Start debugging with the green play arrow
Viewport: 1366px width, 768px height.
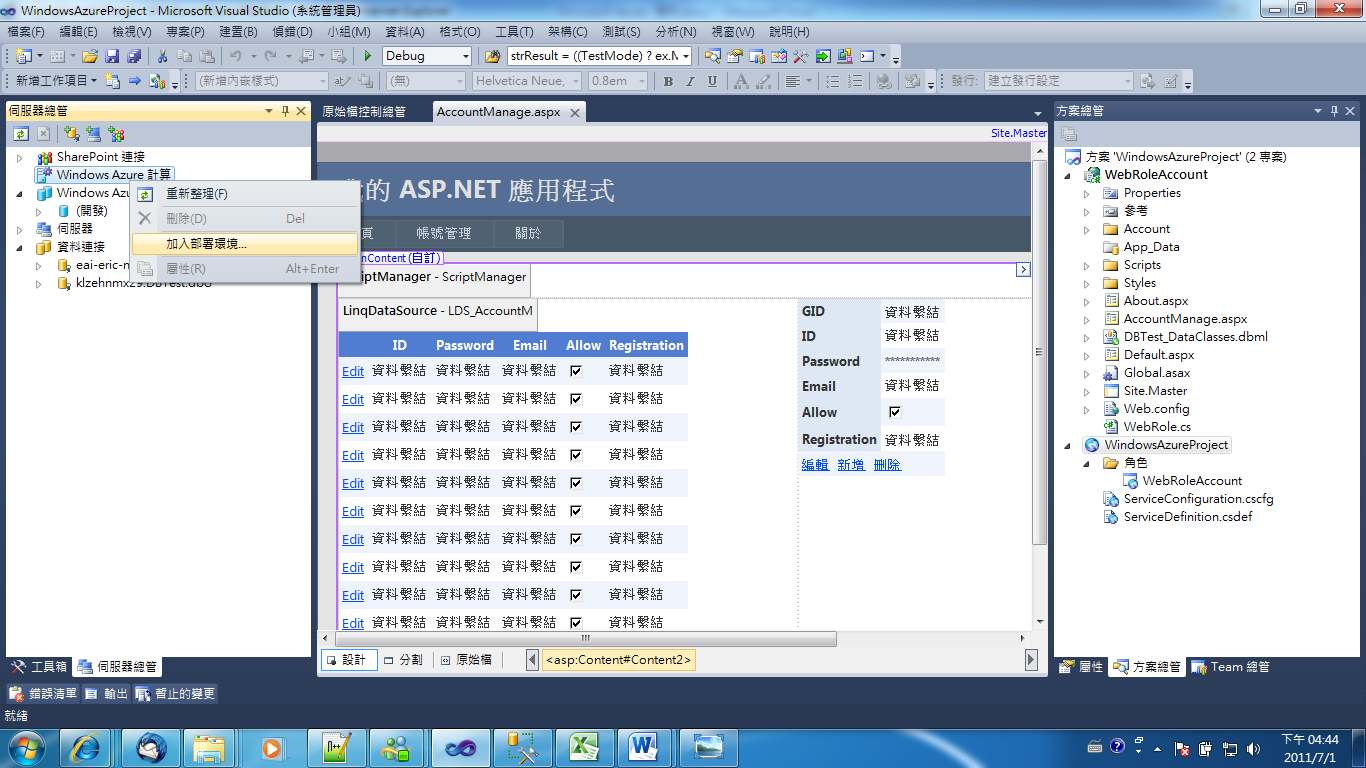368,56
